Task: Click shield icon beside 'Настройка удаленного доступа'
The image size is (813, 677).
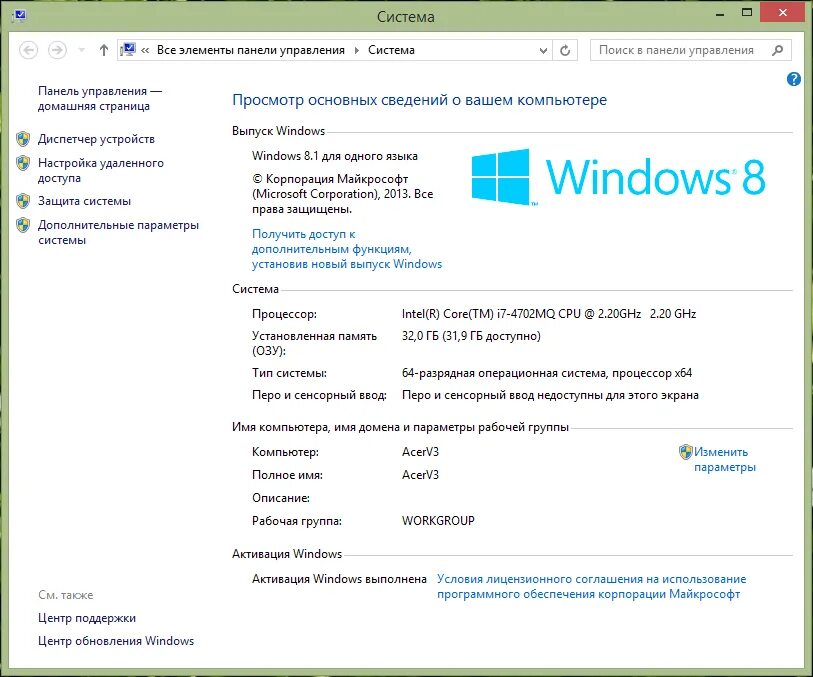Action: click(23, 163)
